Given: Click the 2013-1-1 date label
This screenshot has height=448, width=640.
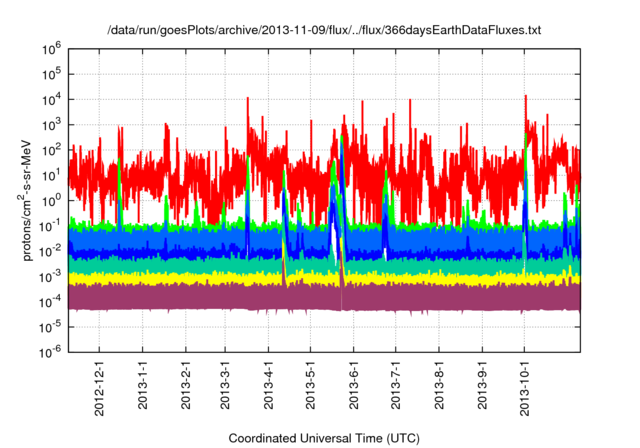Looking at the screenshot, I should (142, 386).
